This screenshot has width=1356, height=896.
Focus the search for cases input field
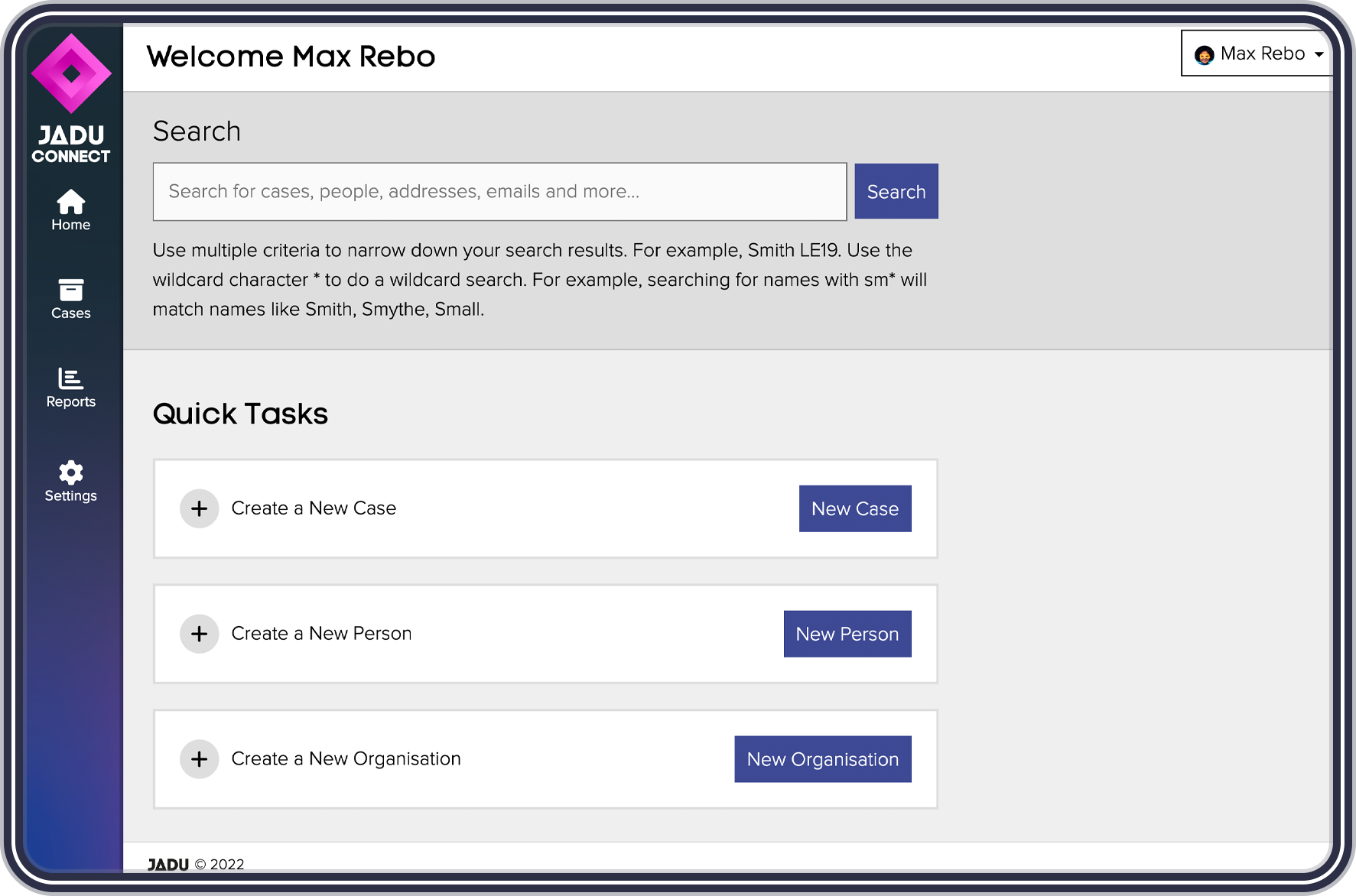click(500, 191)
